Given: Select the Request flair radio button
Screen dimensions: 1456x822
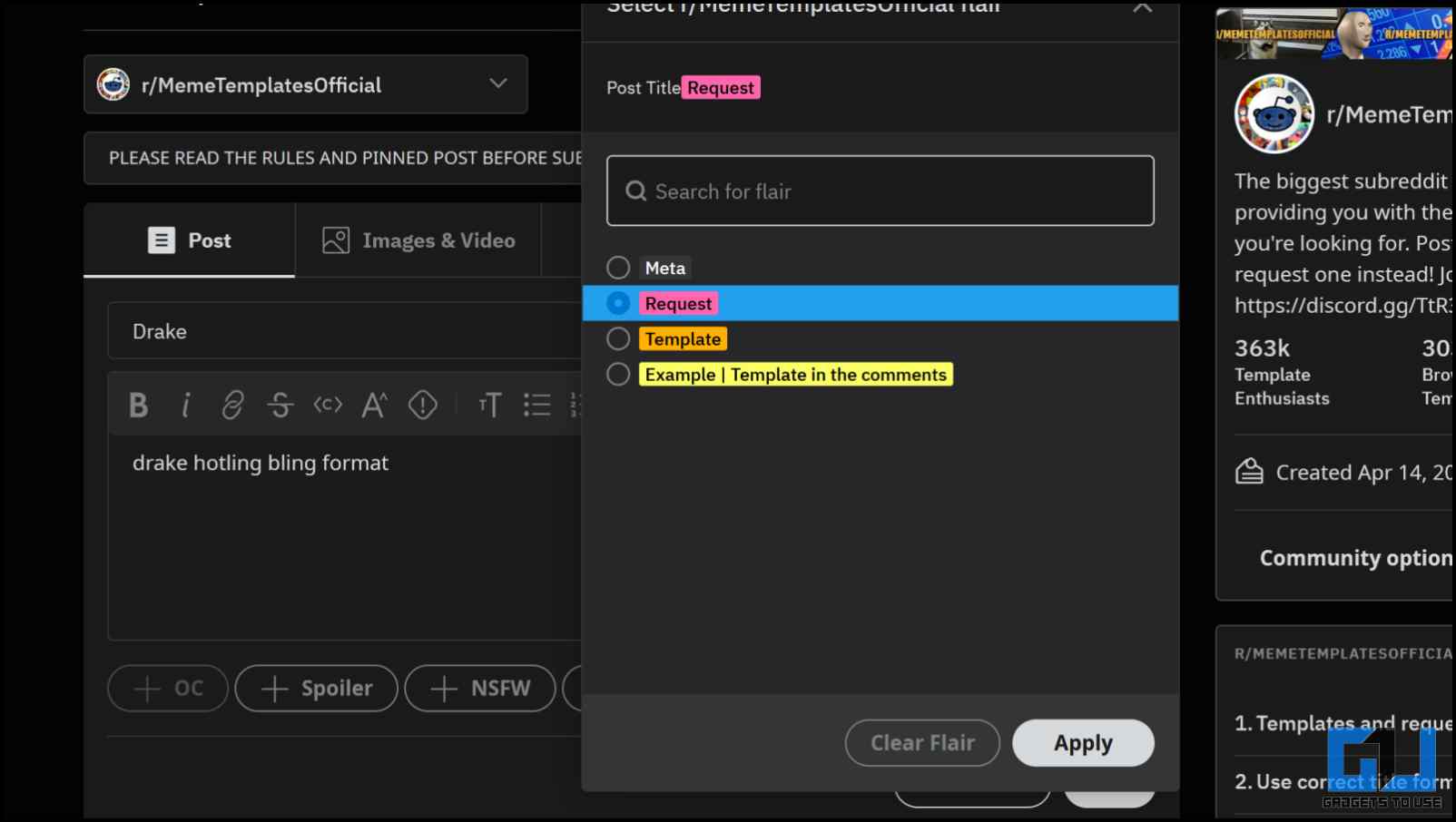Looking at the screenshot, I should point(618,303).
